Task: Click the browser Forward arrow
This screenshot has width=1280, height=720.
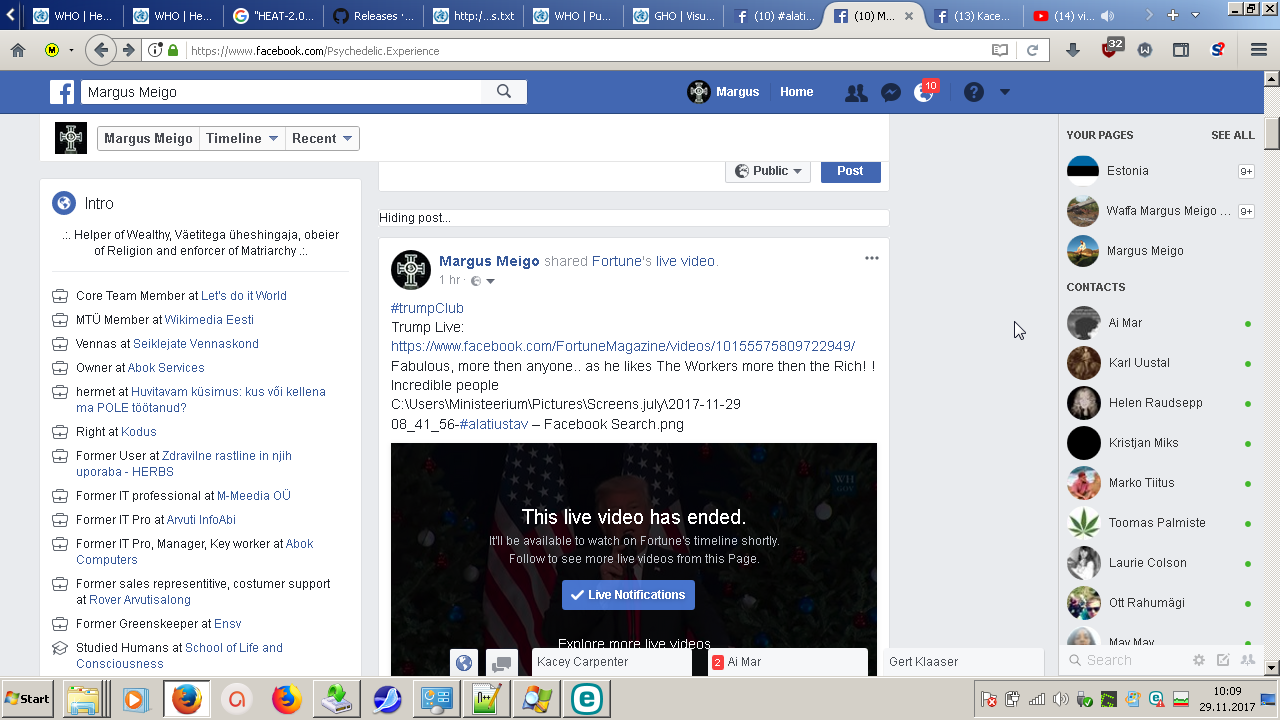Action: (x=129, y=50)
